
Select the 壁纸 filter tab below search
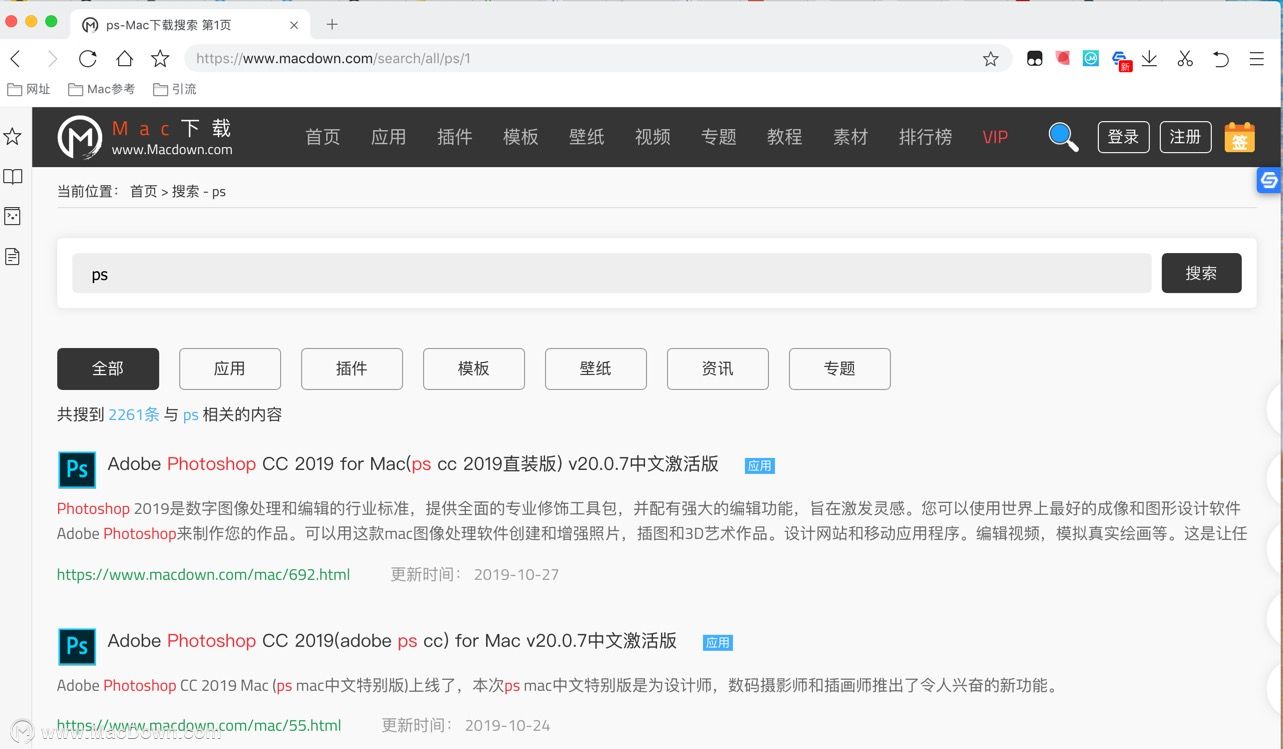pyautogui.click(x=596, y=369)
